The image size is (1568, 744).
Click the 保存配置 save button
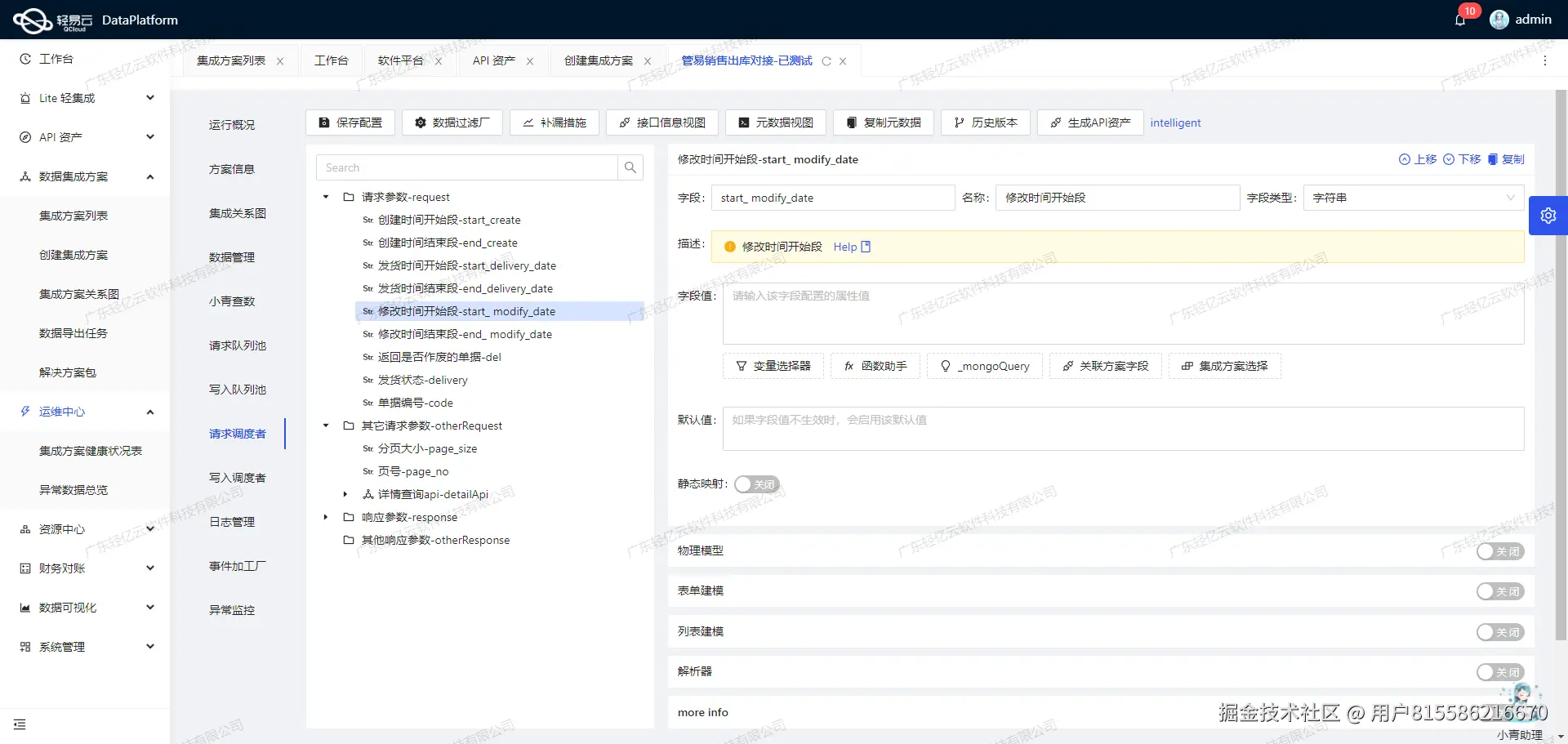pyautogui.click(x=350, y=123)
